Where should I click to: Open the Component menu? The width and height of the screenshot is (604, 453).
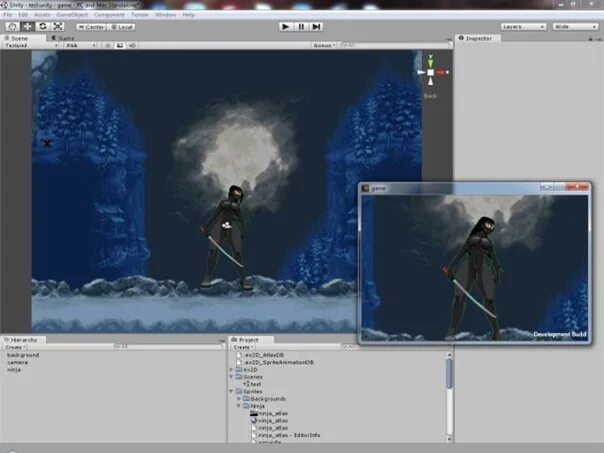(x=109, y=15)
